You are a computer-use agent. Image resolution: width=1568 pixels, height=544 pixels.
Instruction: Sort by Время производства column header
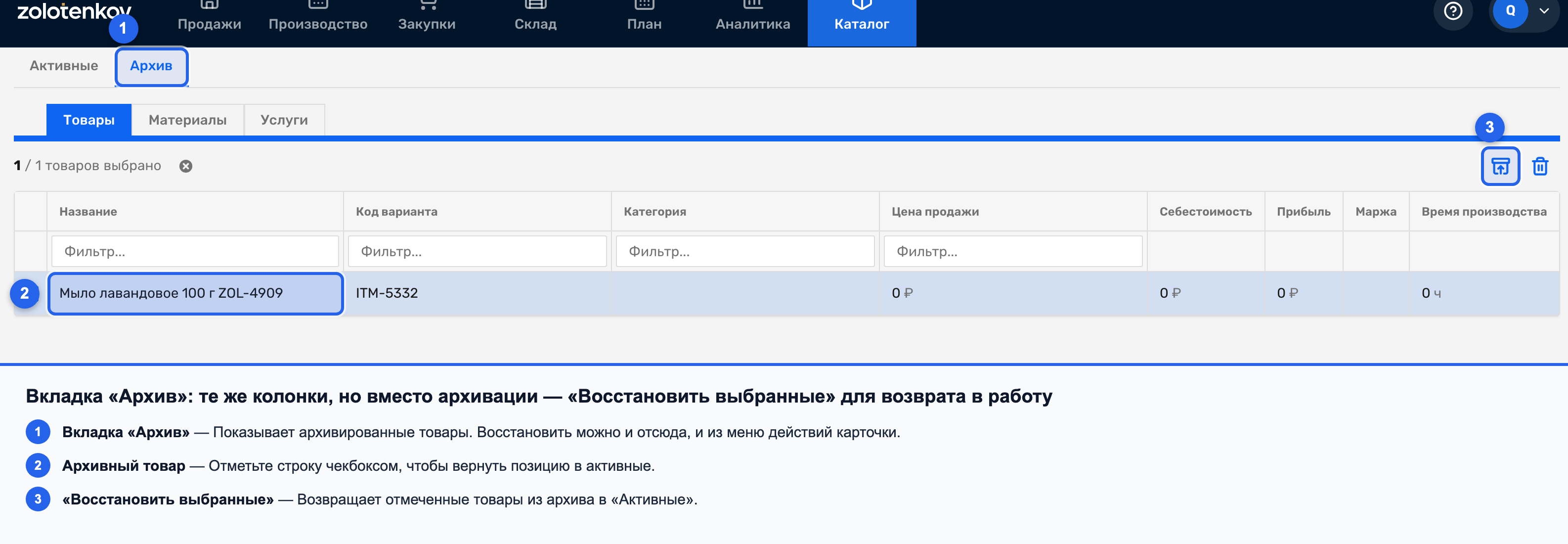tap(1483, 211)
